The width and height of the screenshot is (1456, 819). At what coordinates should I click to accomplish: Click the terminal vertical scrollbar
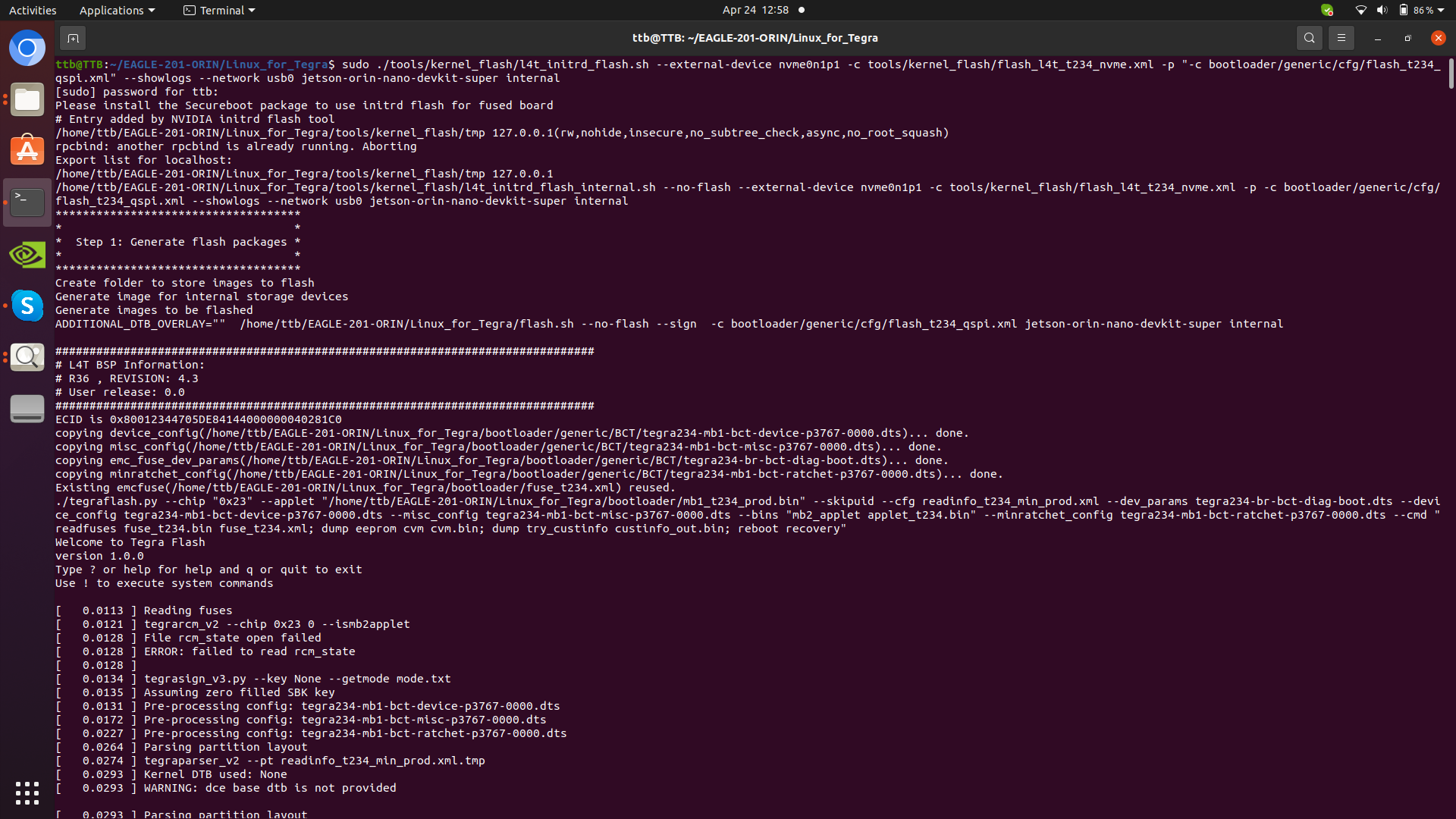pos(1451,74)
